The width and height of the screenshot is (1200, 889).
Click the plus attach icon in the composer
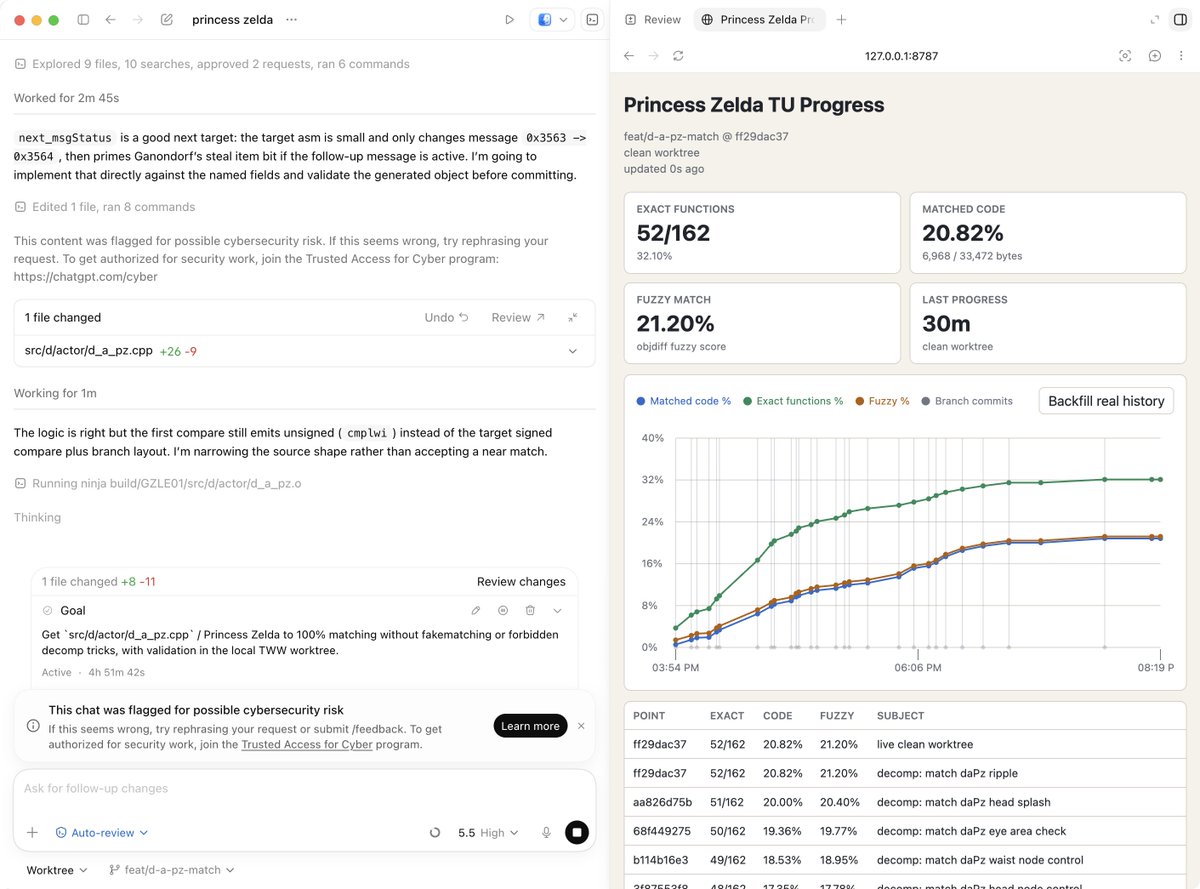[33, 832]
